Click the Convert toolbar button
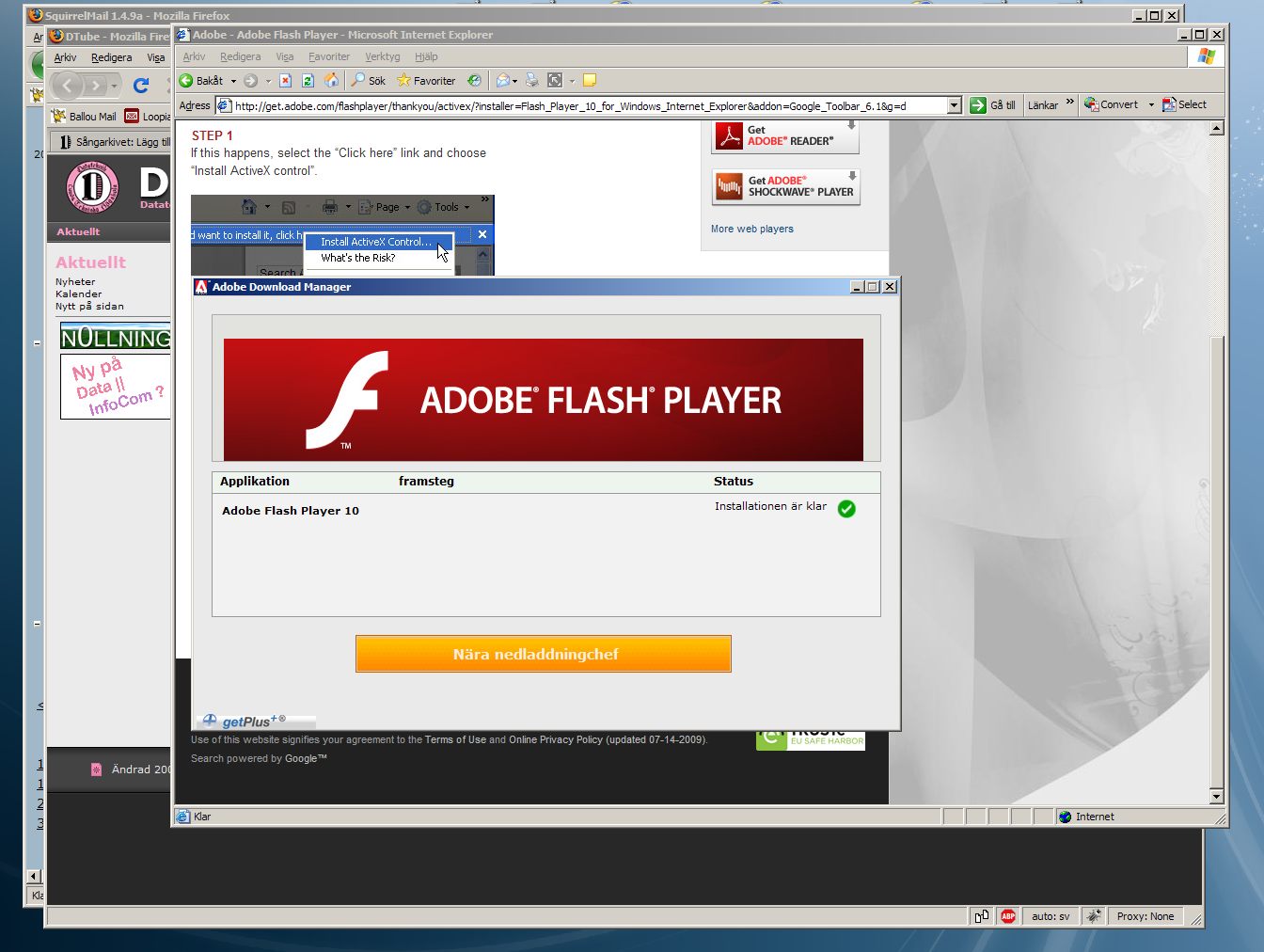Image resolution: width=1264 pixels, height=952 pixels. 1112,104
